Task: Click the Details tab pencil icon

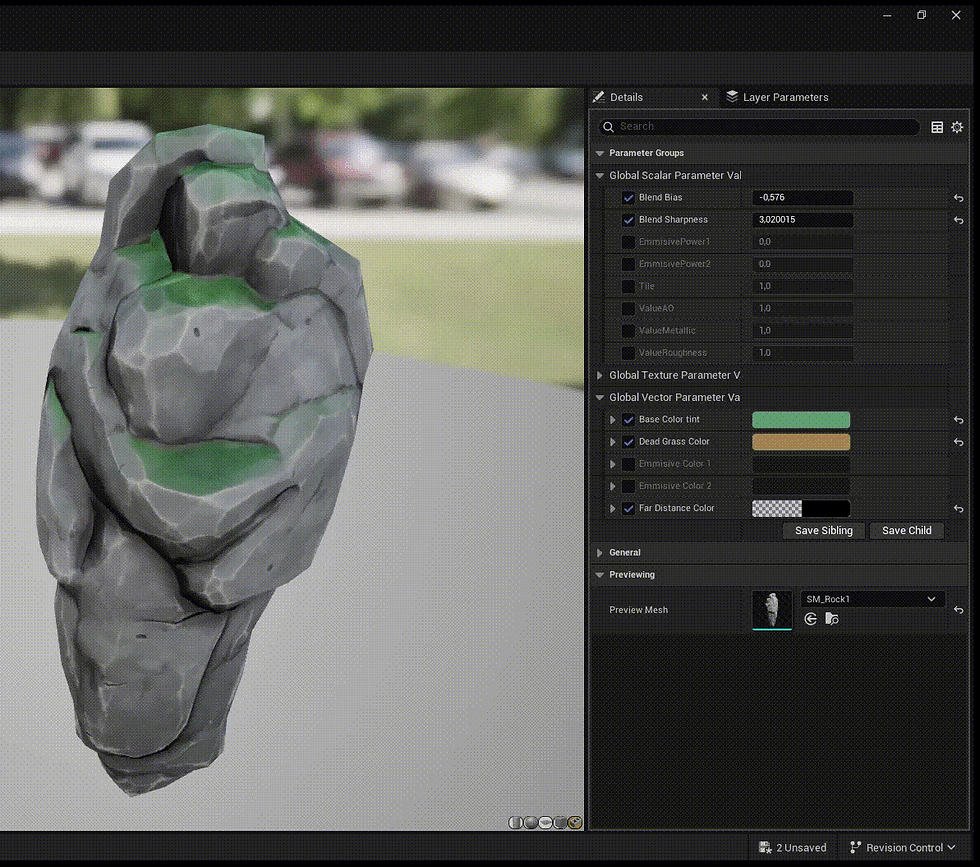Action: pos(599,97)
